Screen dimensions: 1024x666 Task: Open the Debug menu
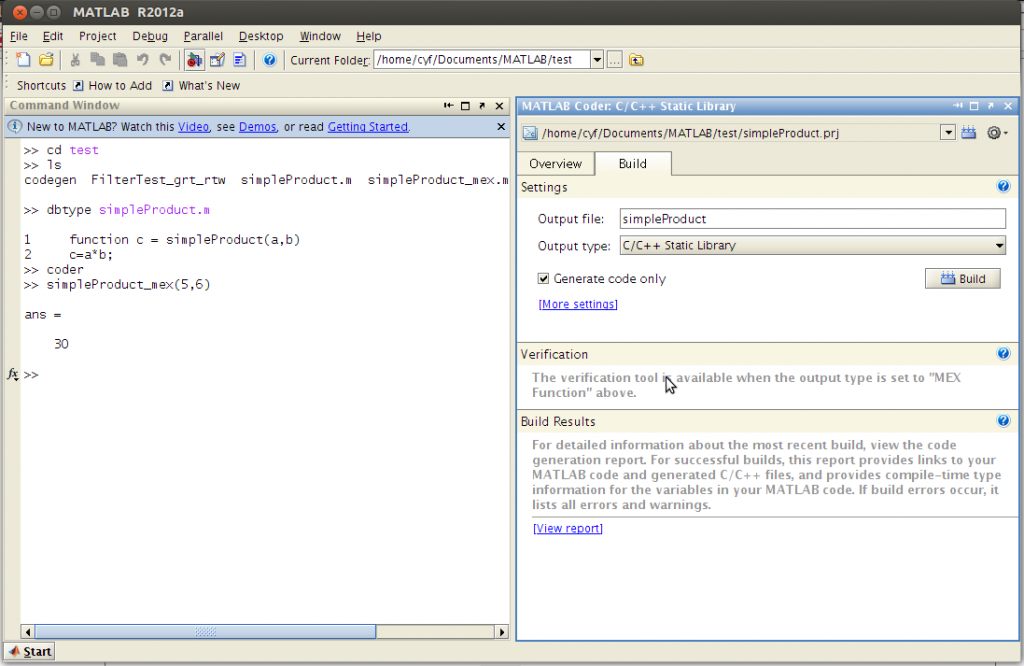(x=150, y=35)
